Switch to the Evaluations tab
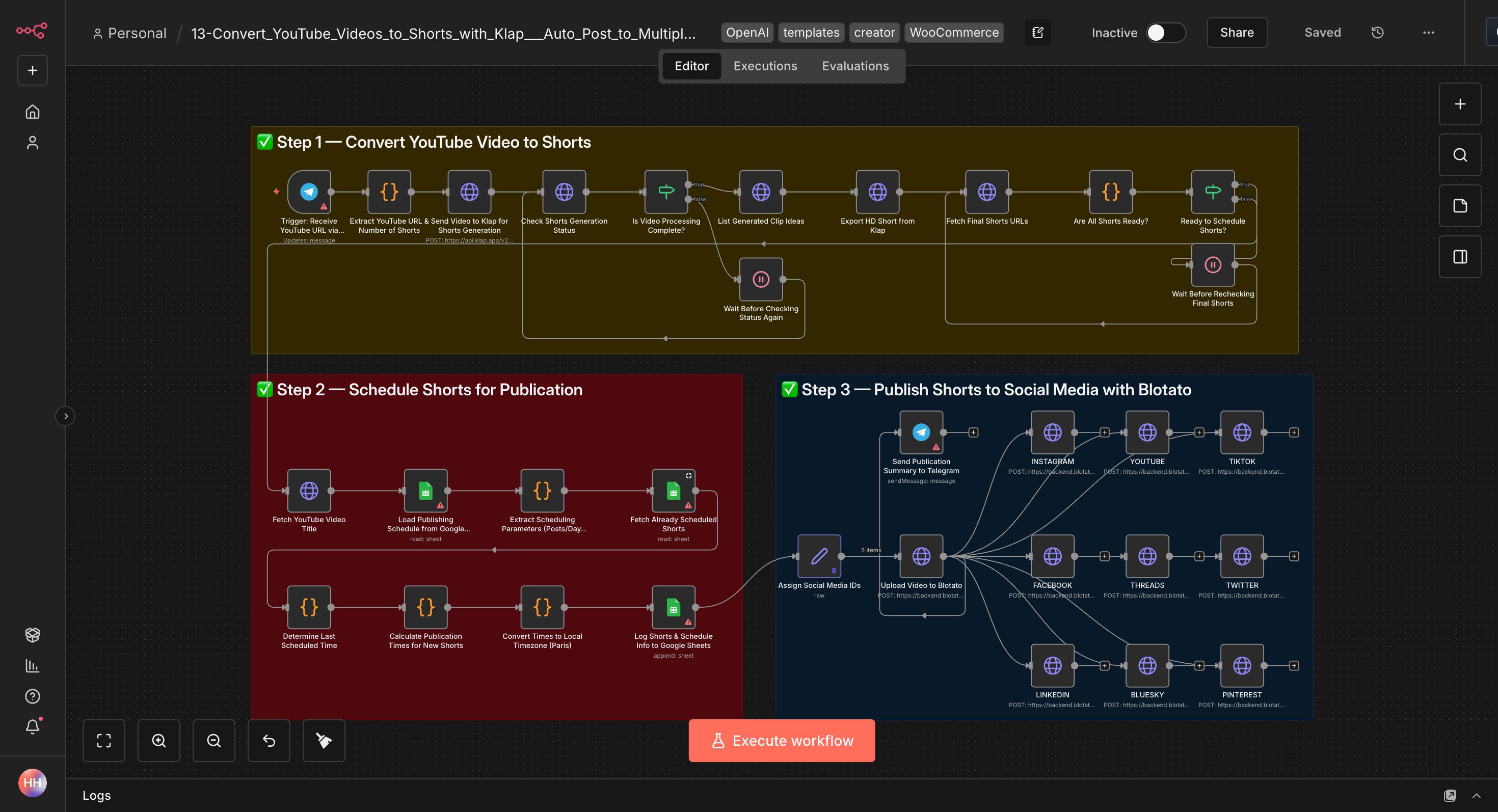 [x=855, y=66]
